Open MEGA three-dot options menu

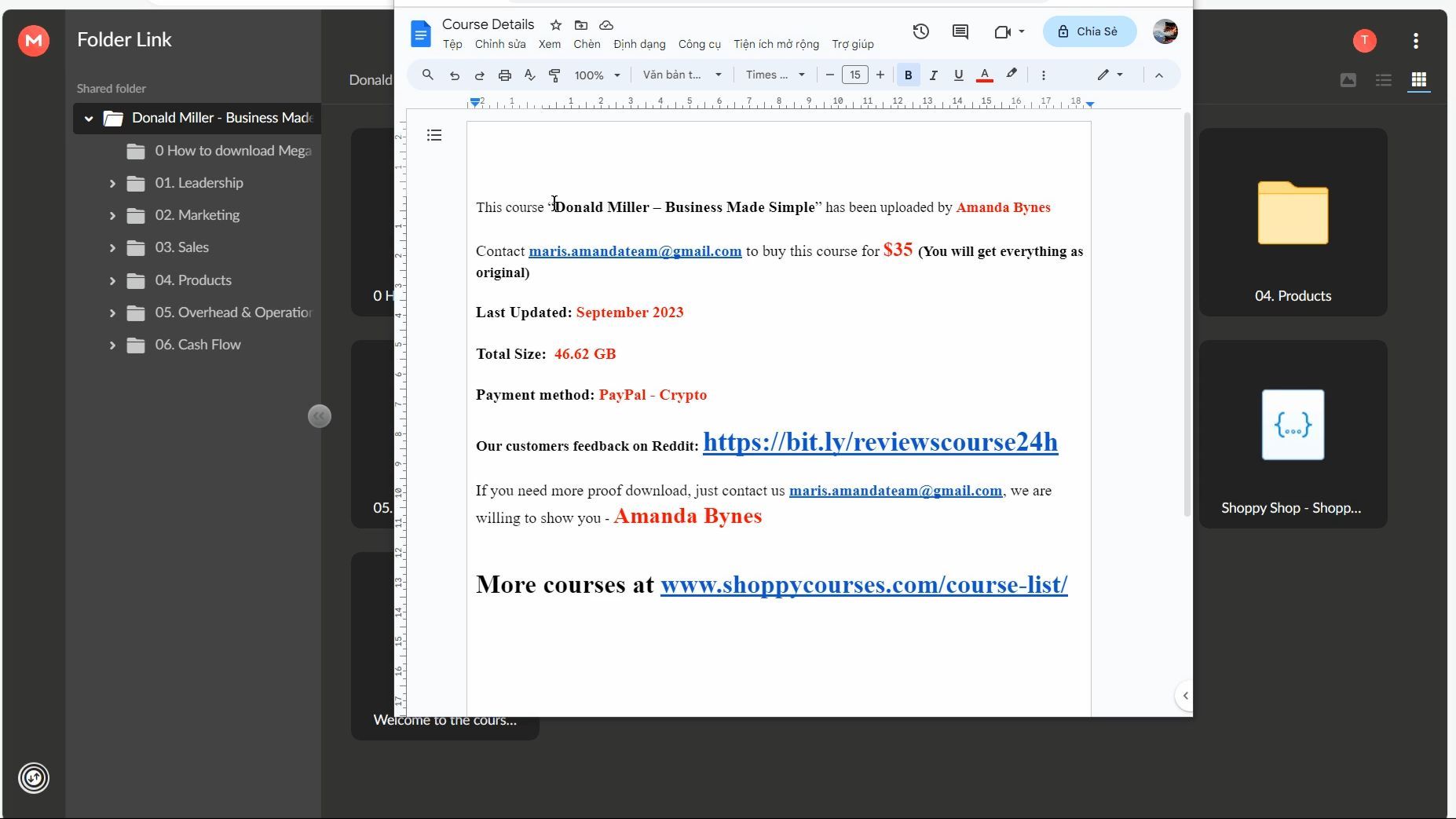(x=1416, y=41)
